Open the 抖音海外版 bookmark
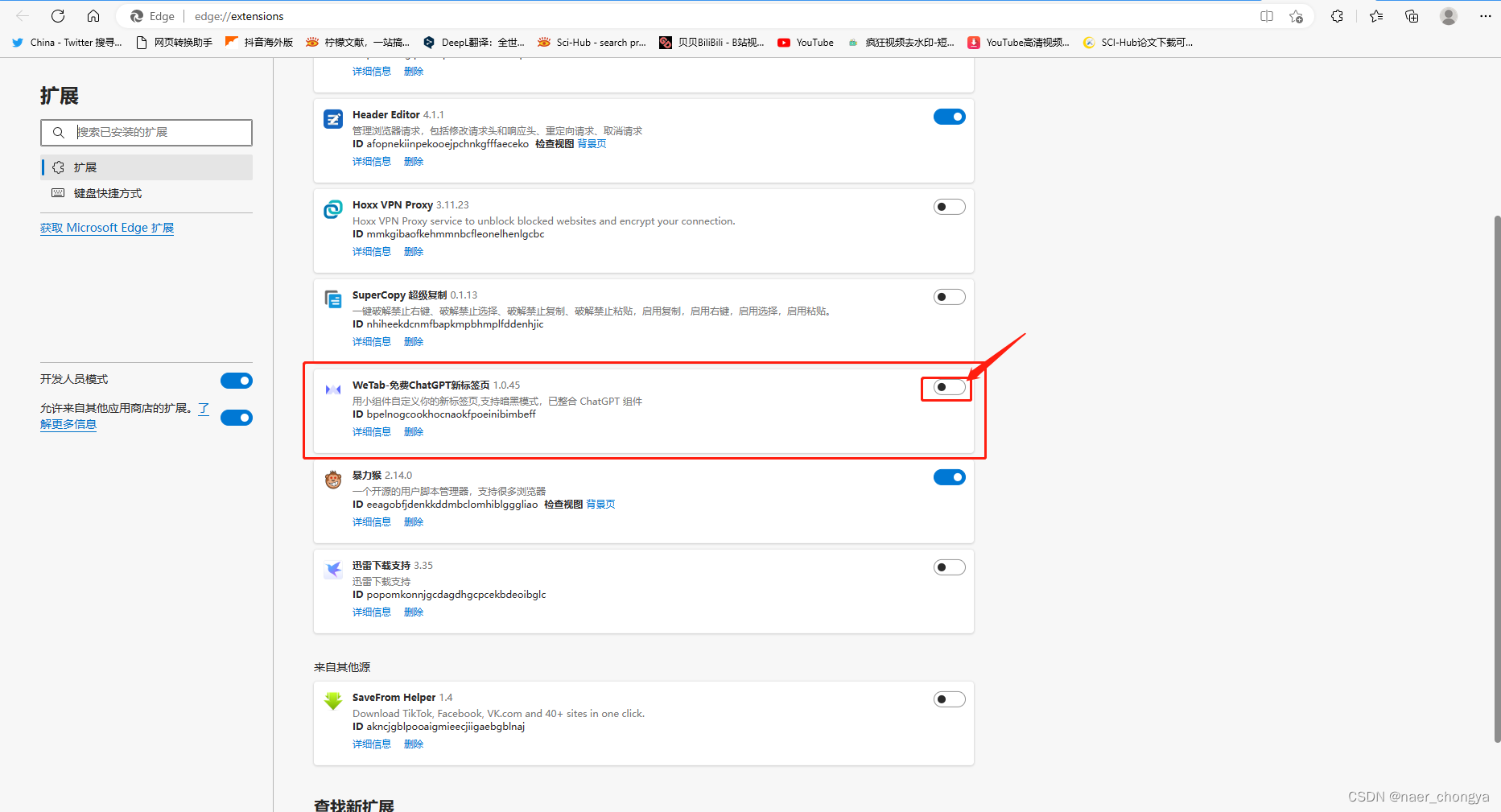This screenshot has width=1501, height=812. point(259,43)
